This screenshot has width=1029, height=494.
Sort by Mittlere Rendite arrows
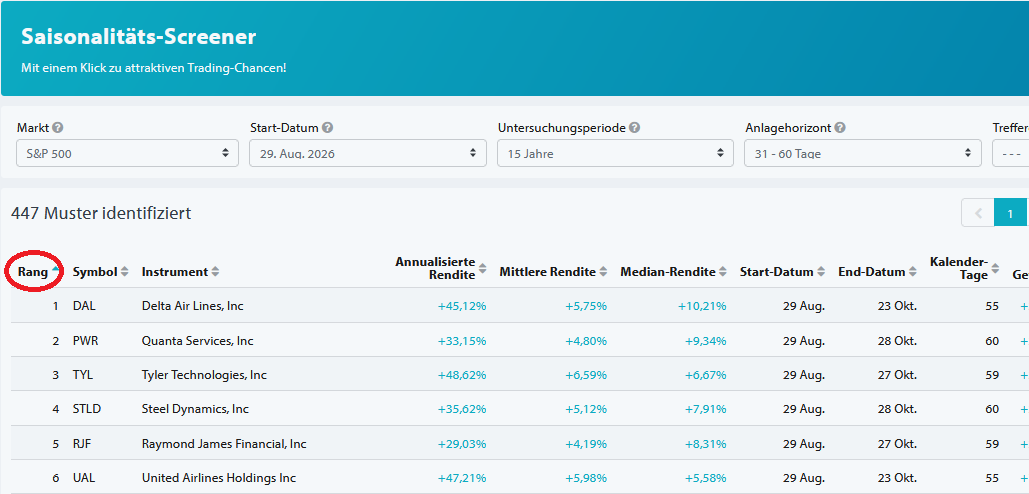[x=603, y=272]
